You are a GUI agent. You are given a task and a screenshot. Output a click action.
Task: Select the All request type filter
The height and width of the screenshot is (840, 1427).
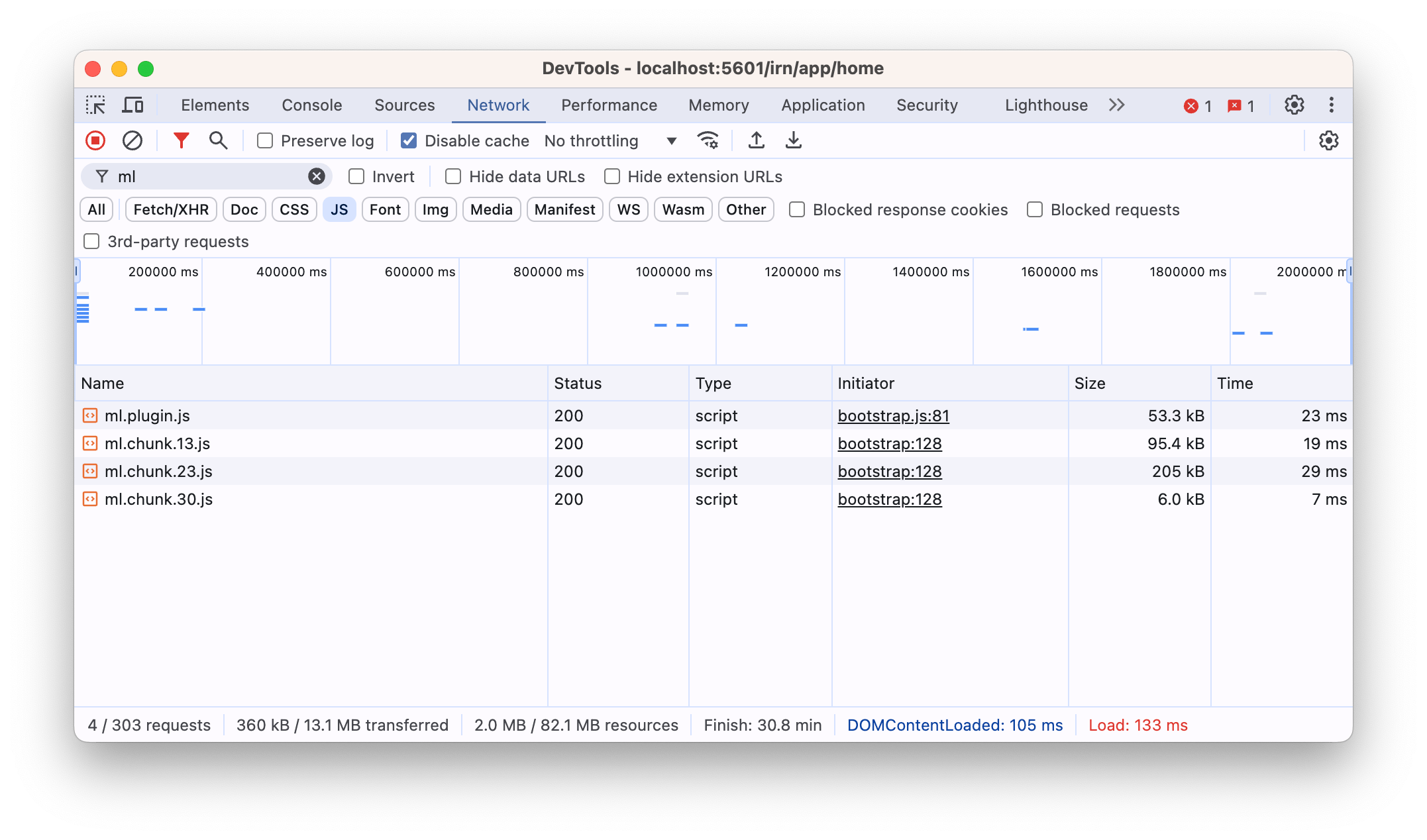coord(97,209)
